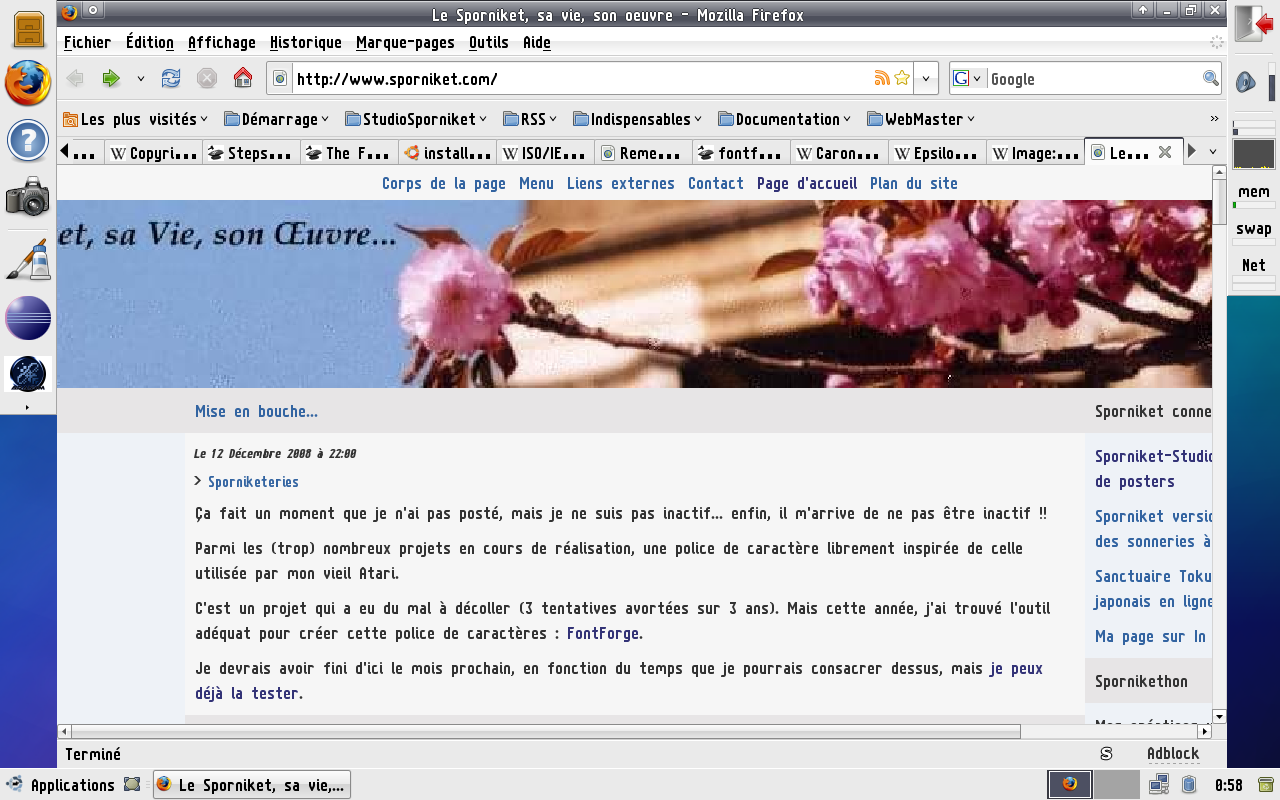Click the Adblock status bar entry
Image resolution: width=1280 pixels, height=800 pixels.
point(1173,754)
